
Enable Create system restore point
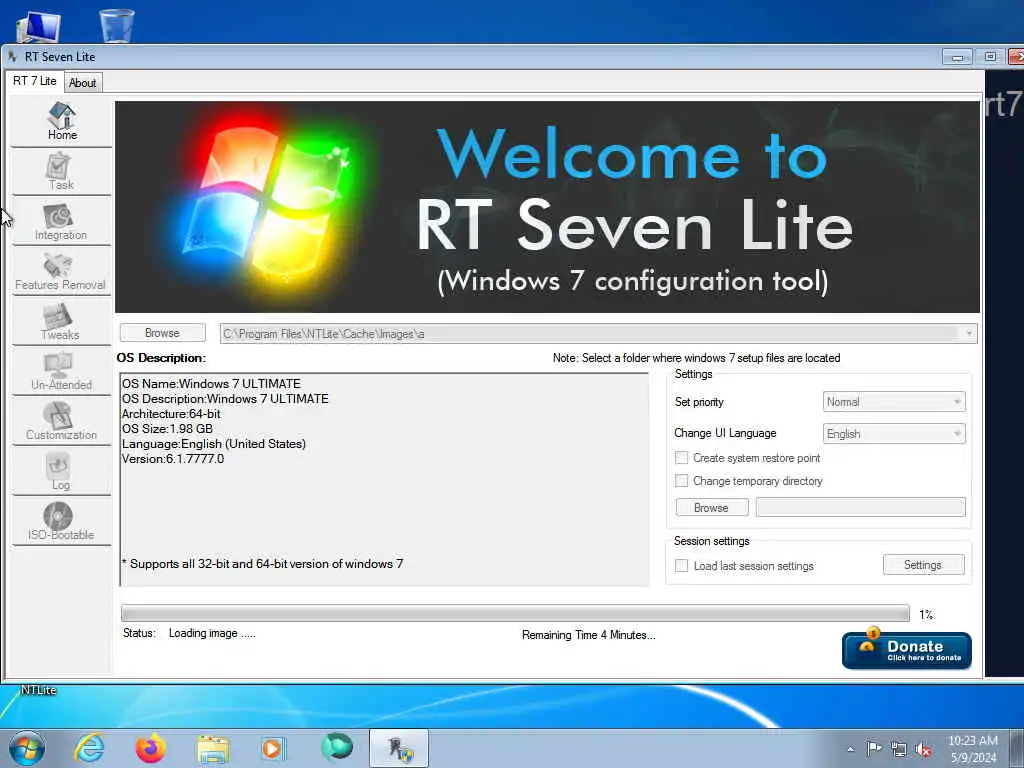click(x=681, y=458)
